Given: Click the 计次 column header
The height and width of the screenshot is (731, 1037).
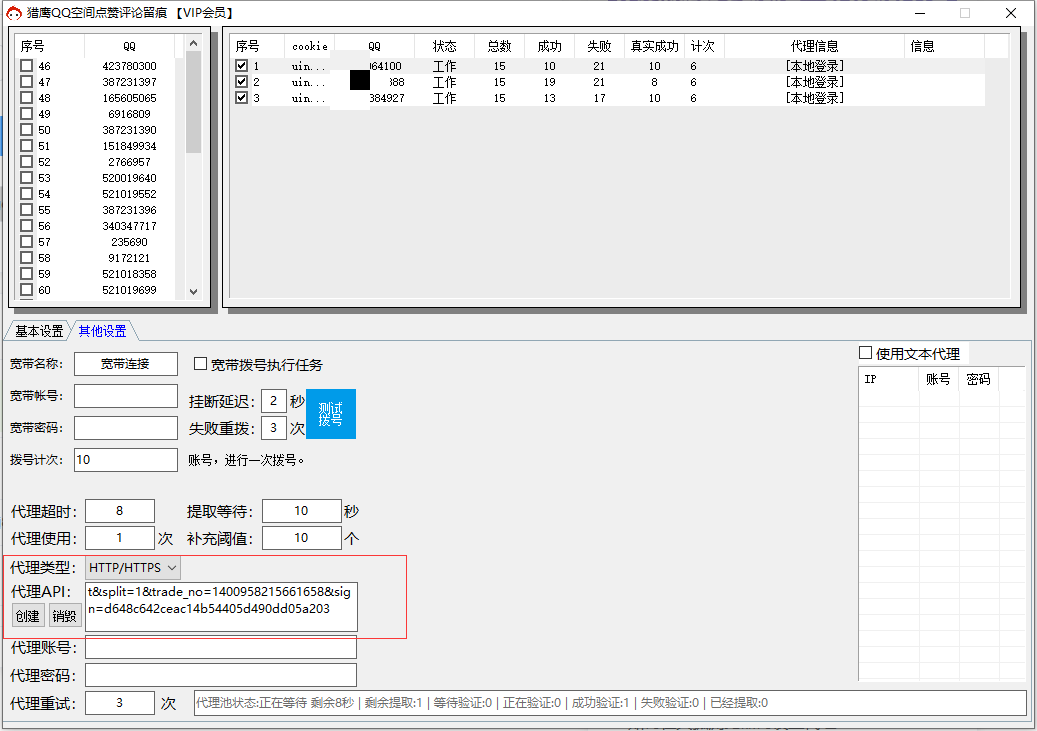Looking at the screenshot, I should tap(702, 46).
